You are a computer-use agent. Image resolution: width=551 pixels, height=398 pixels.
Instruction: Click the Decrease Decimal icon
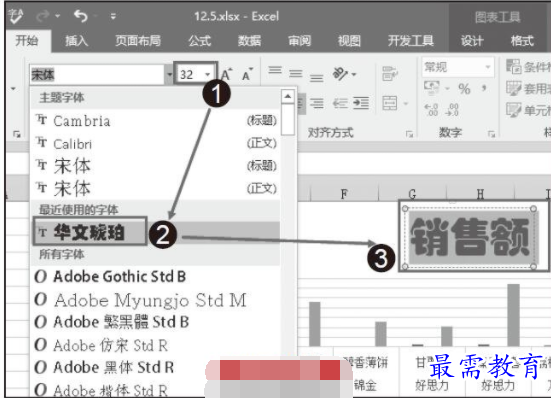click(x=452, y=109)
